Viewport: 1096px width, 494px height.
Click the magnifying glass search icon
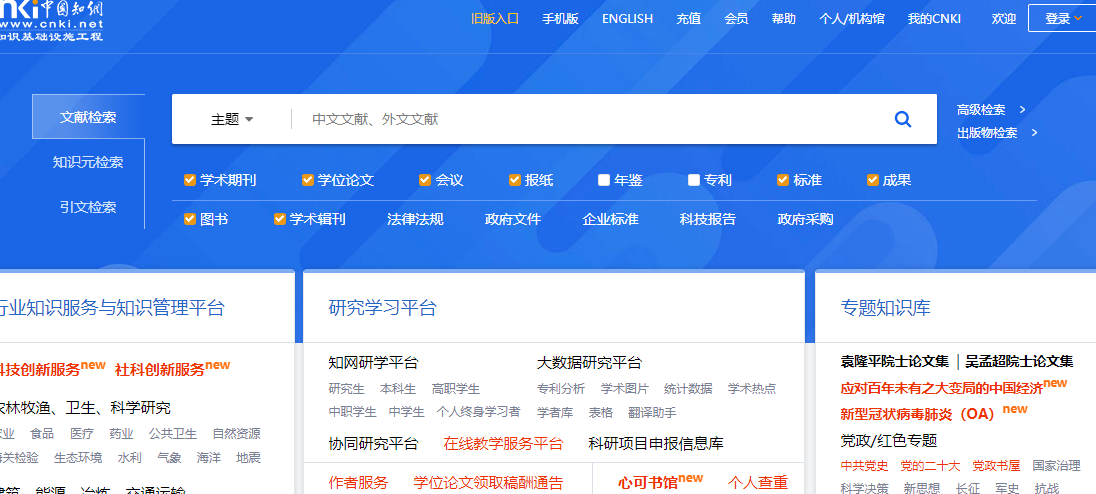point(902,120)
